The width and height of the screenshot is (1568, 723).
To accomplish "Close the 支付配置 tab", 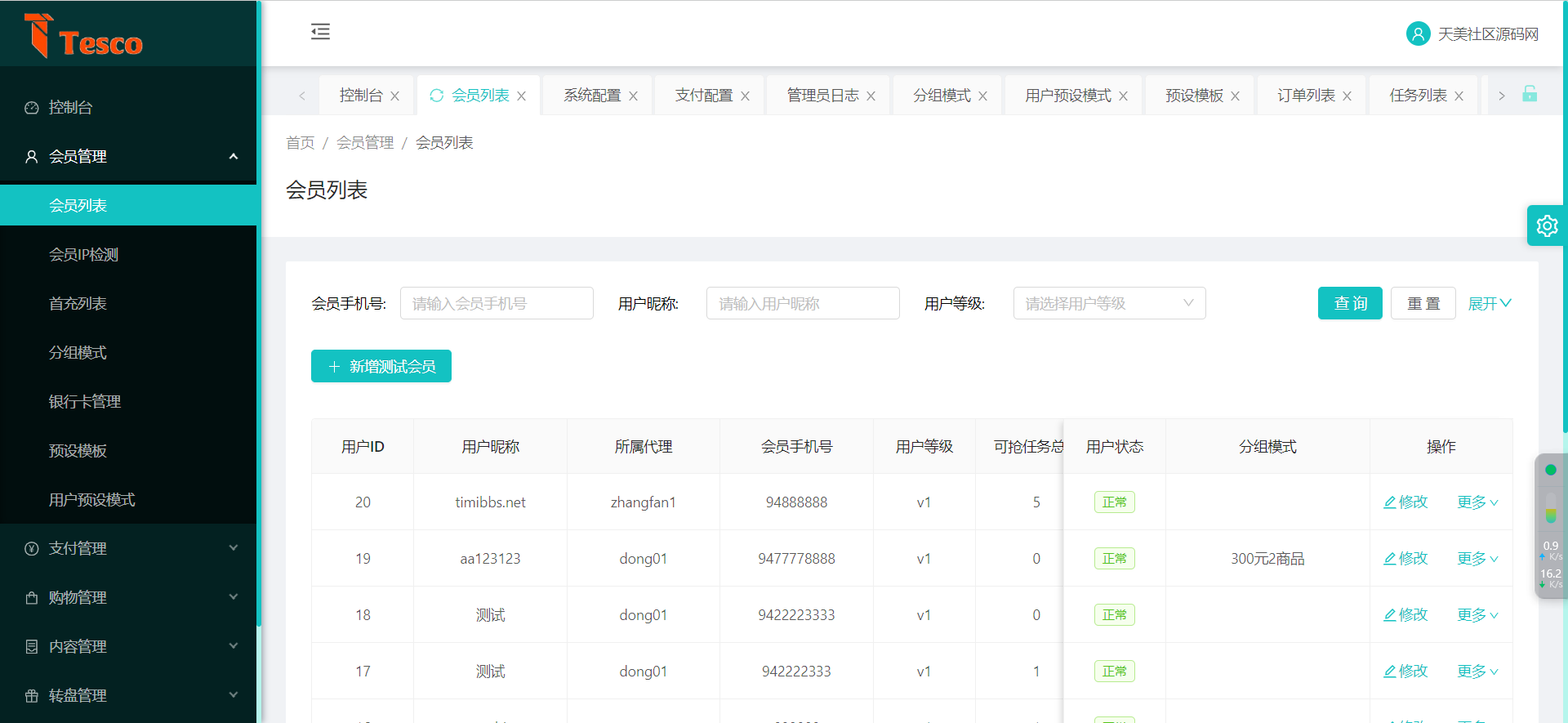I will click(745, 96).
